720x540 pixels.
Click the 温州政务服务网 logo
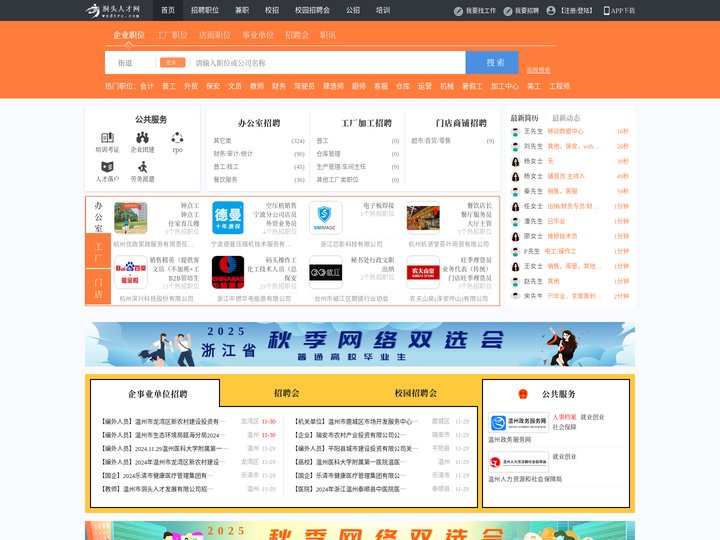click(x=518, y=422)
